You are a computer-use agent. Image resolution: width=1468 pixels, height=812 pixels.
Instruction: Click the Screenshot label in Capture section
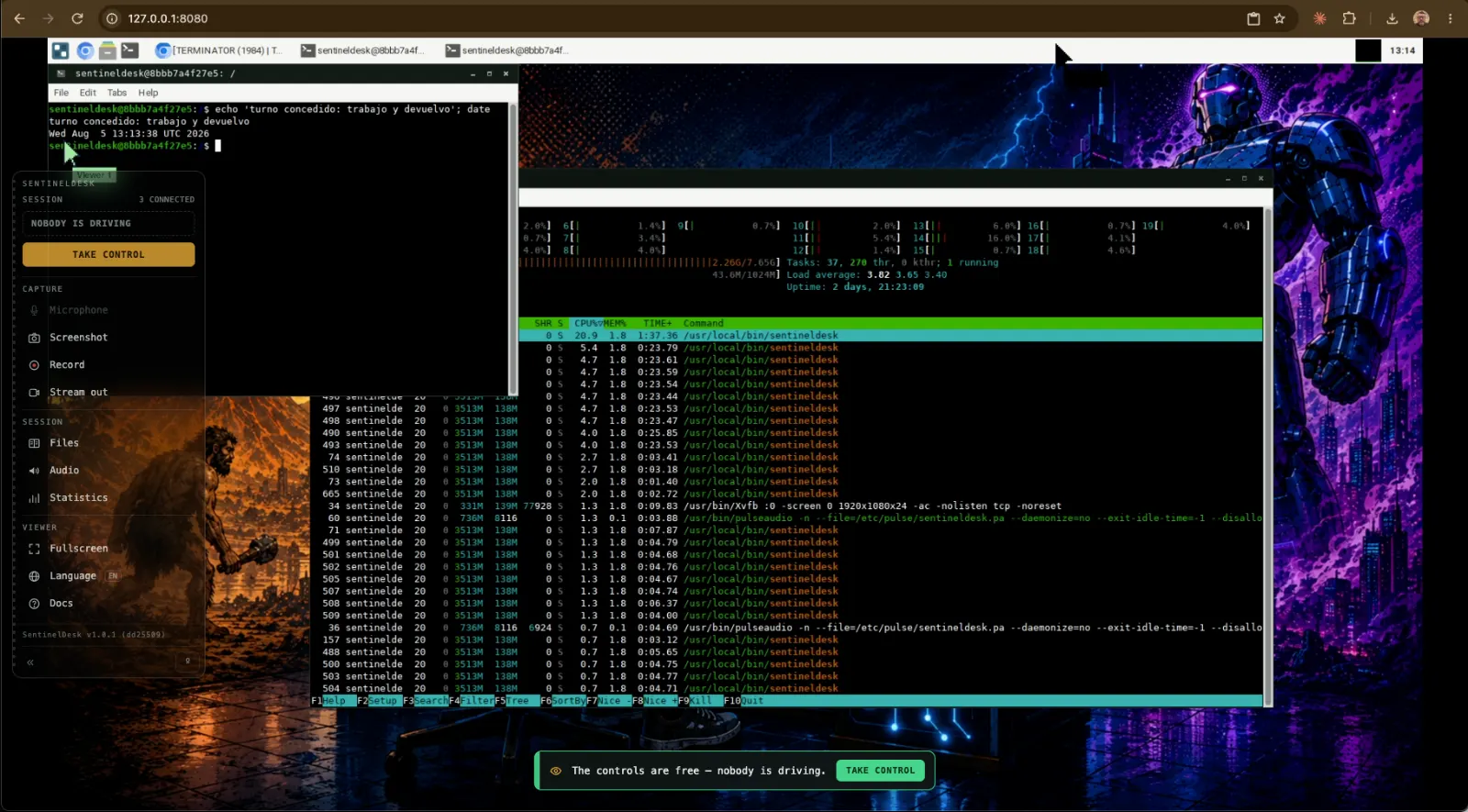coord(79,338)
